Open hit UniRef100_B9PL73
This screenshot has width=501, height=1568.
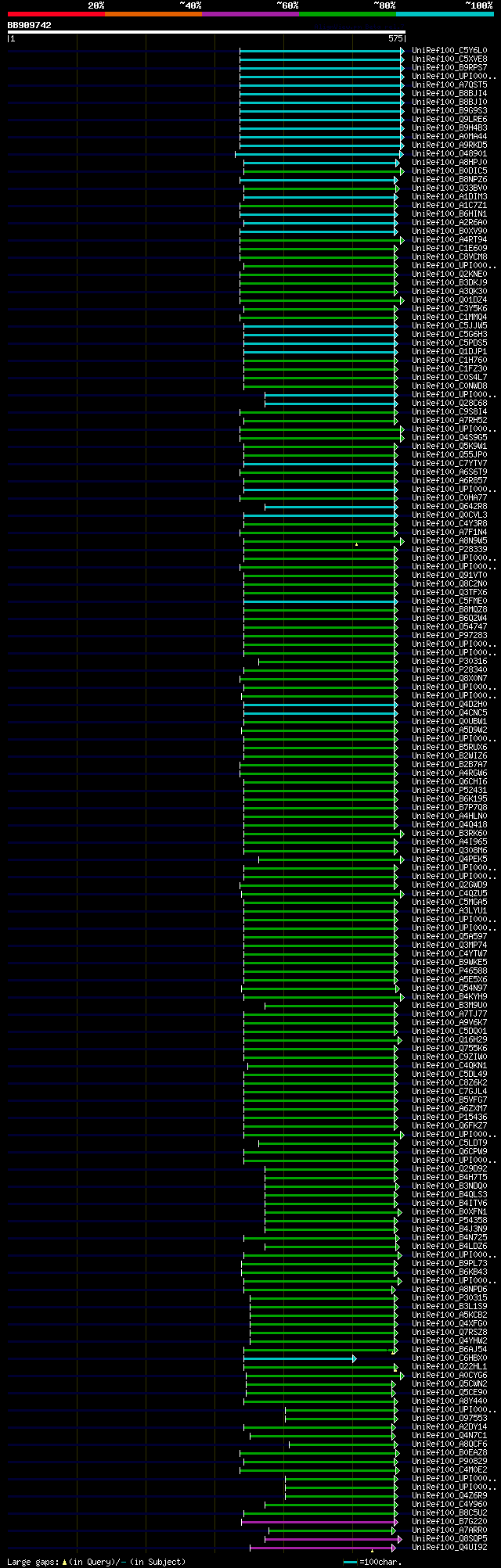click(x=449, y=1264)
